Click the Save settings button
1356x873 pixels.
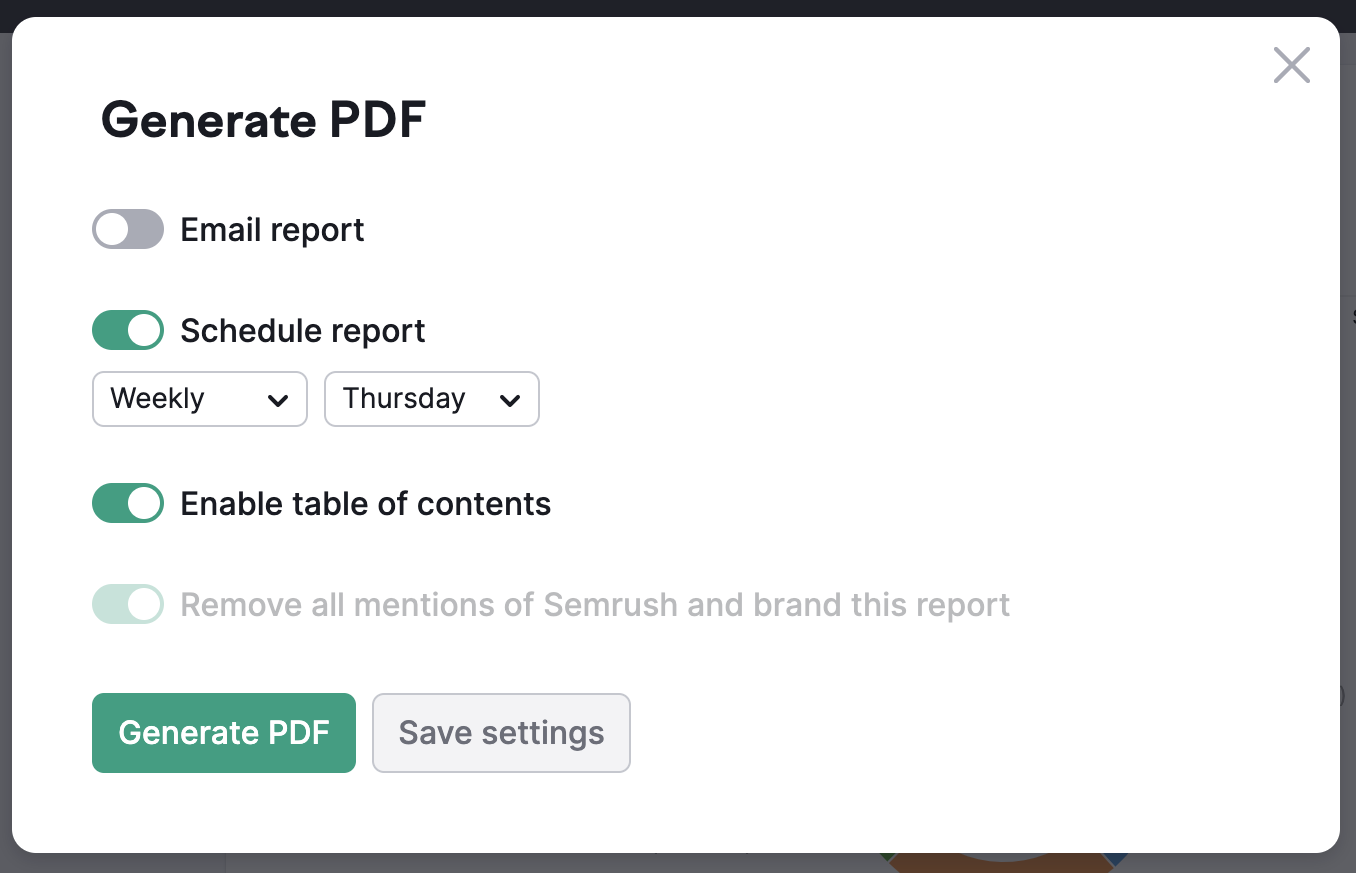(x=500, y=732)
